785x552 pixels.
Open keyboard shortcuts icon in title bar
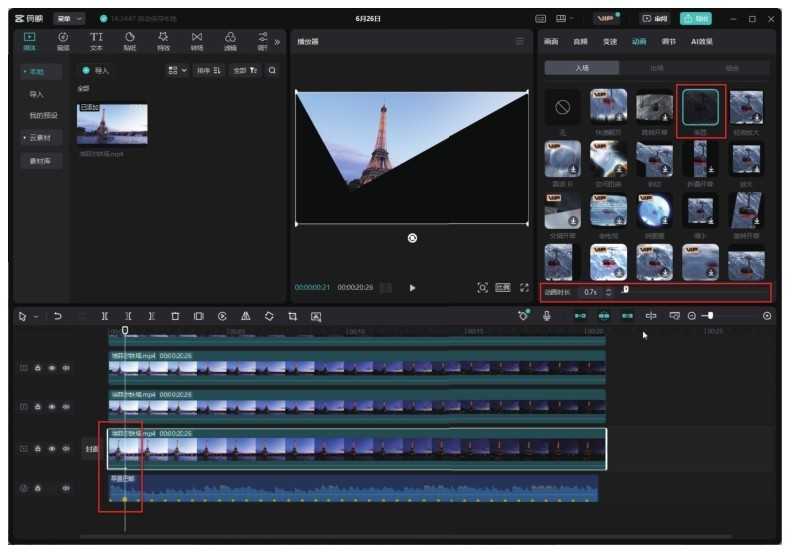(x=541, y=19)
